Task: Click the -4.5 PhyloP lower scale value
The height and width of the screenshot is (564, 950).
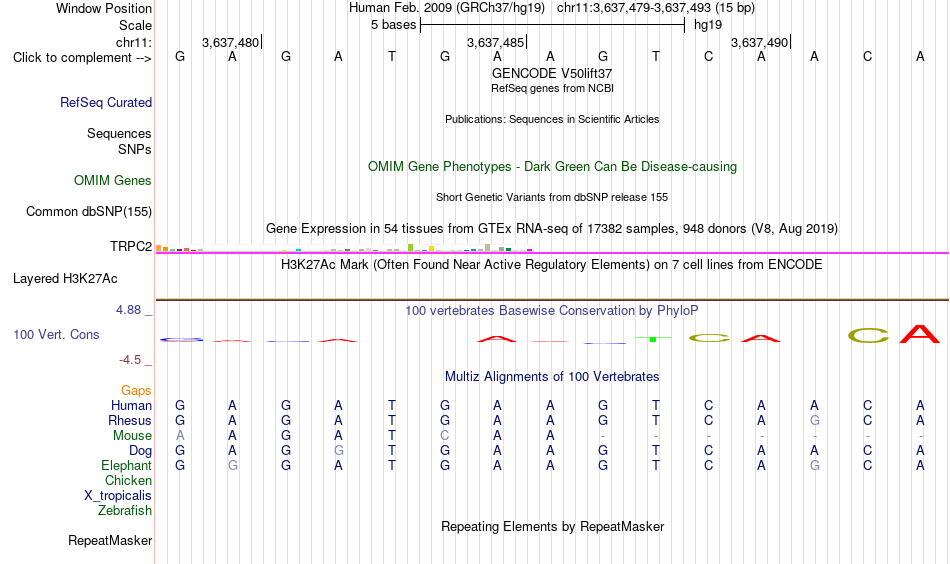Action: [x=130, y=360]
